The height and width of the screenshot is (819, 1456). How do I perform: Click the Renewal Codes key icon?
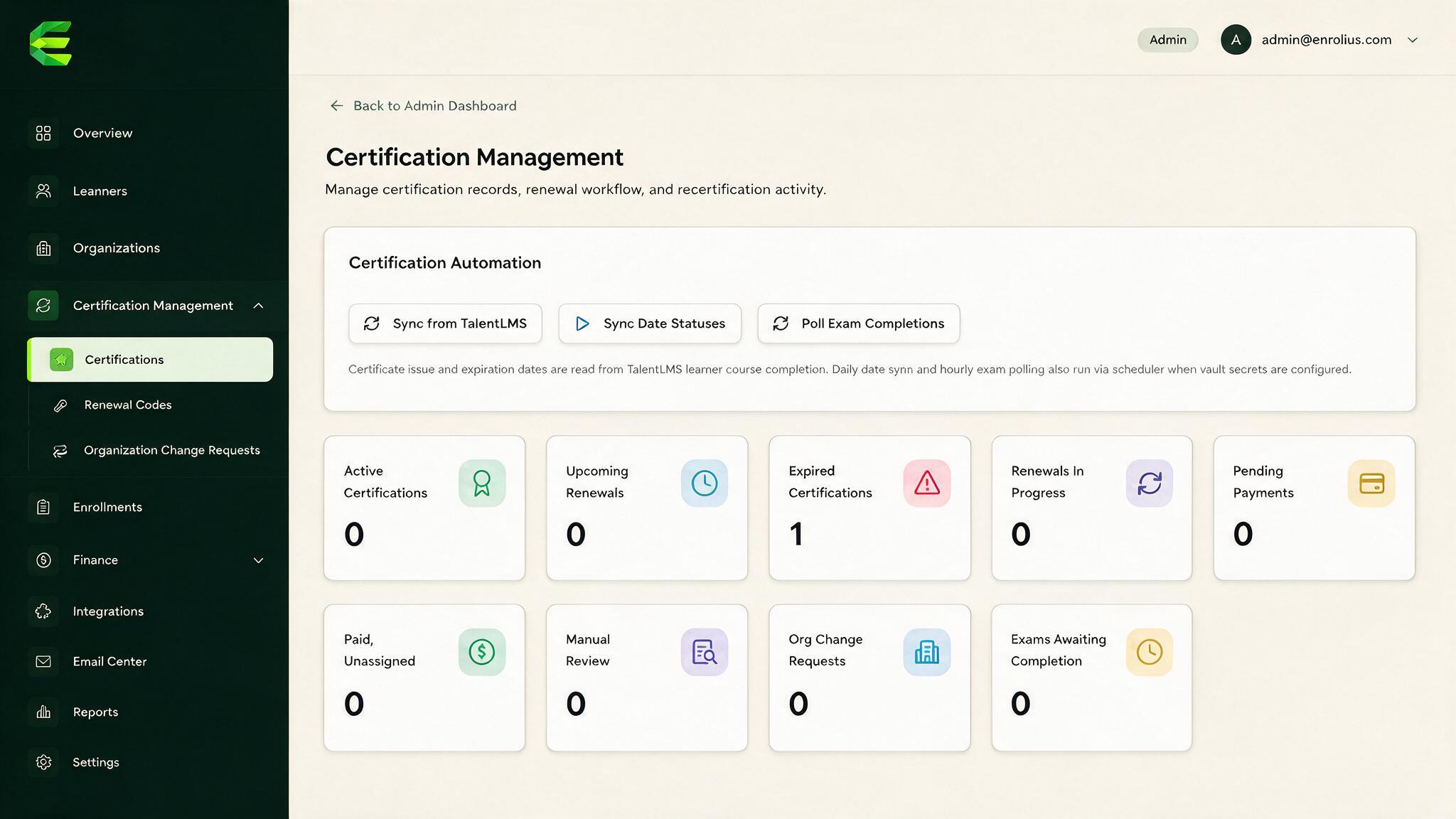click(60, 405)
